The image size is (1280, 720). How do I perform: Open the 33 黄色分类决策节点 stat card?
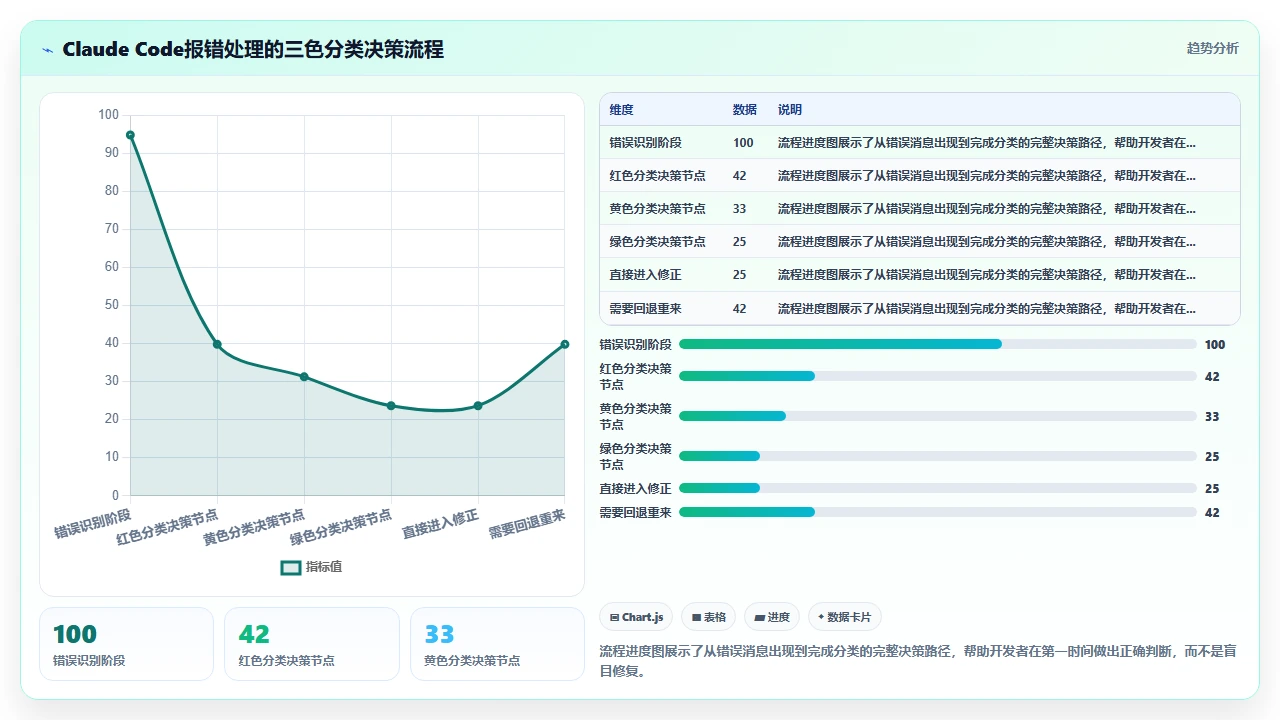(x=497, y=644)
